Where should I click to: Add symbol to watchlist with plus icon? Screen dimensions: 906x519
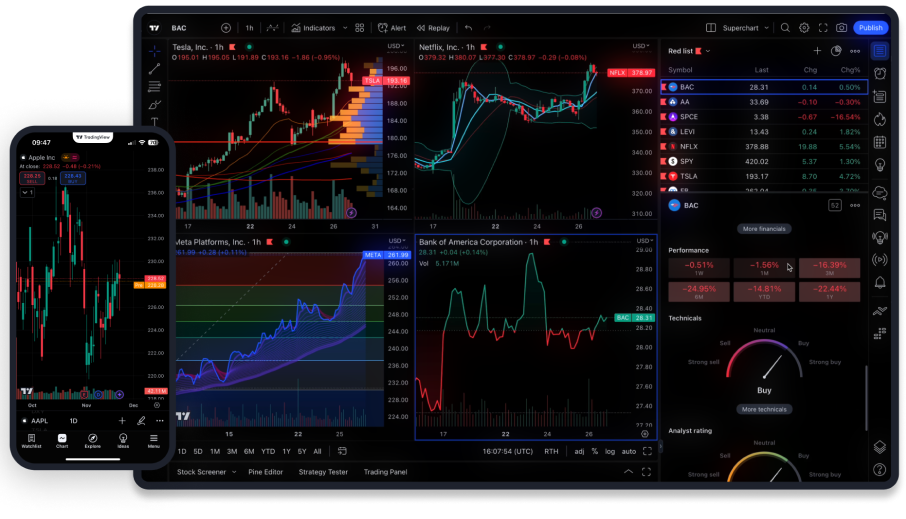click(x=817, y=51)
